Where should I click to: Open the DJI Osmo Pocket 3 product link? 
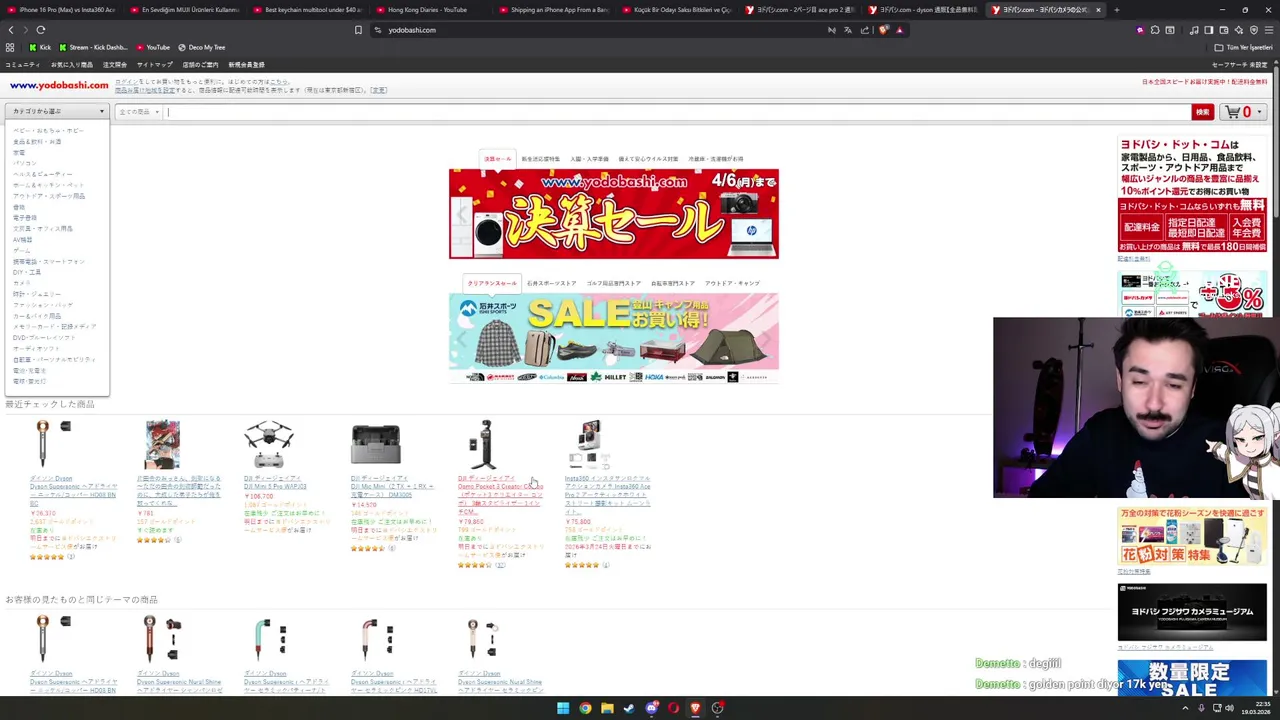pyautogui.click(x=500, y=494)
